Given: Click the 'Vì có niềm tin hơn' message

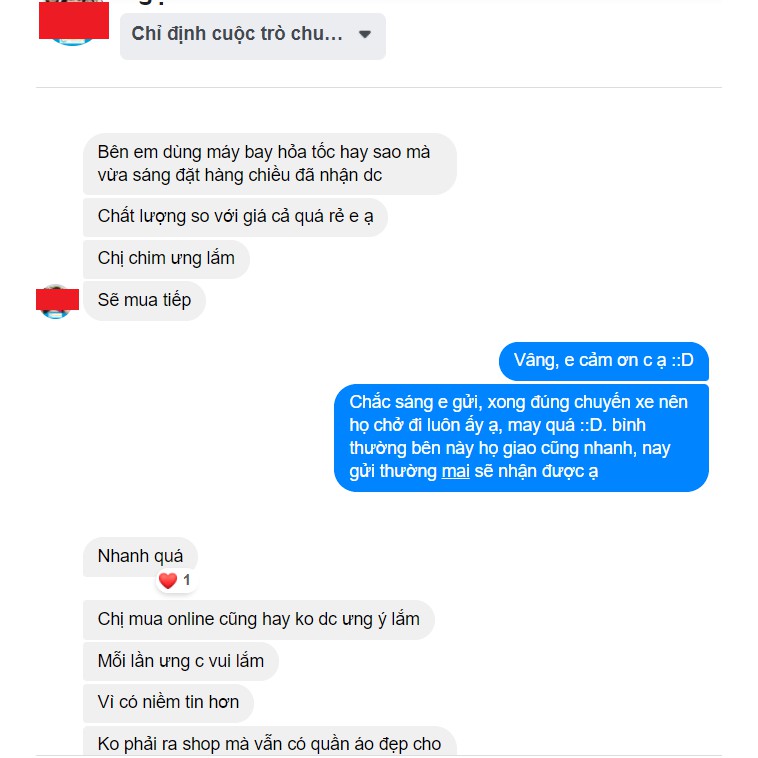Looking at the screenshot, I should pyautogui.click(x=168, y=703).
